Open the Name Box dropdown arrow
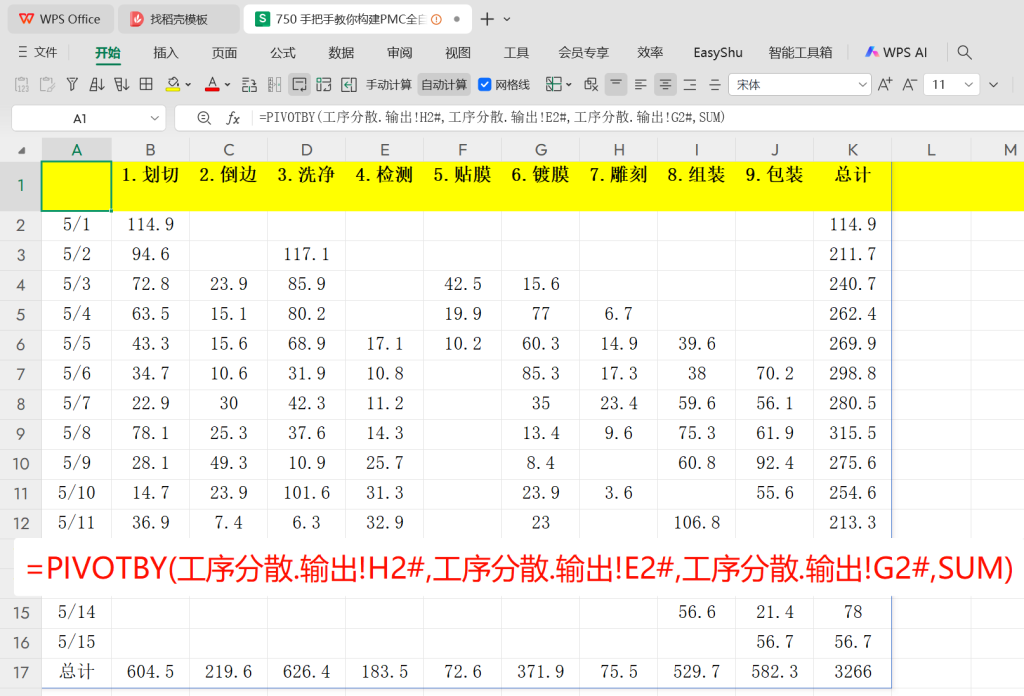The image size is (1024, 696). tap(154, 118)
